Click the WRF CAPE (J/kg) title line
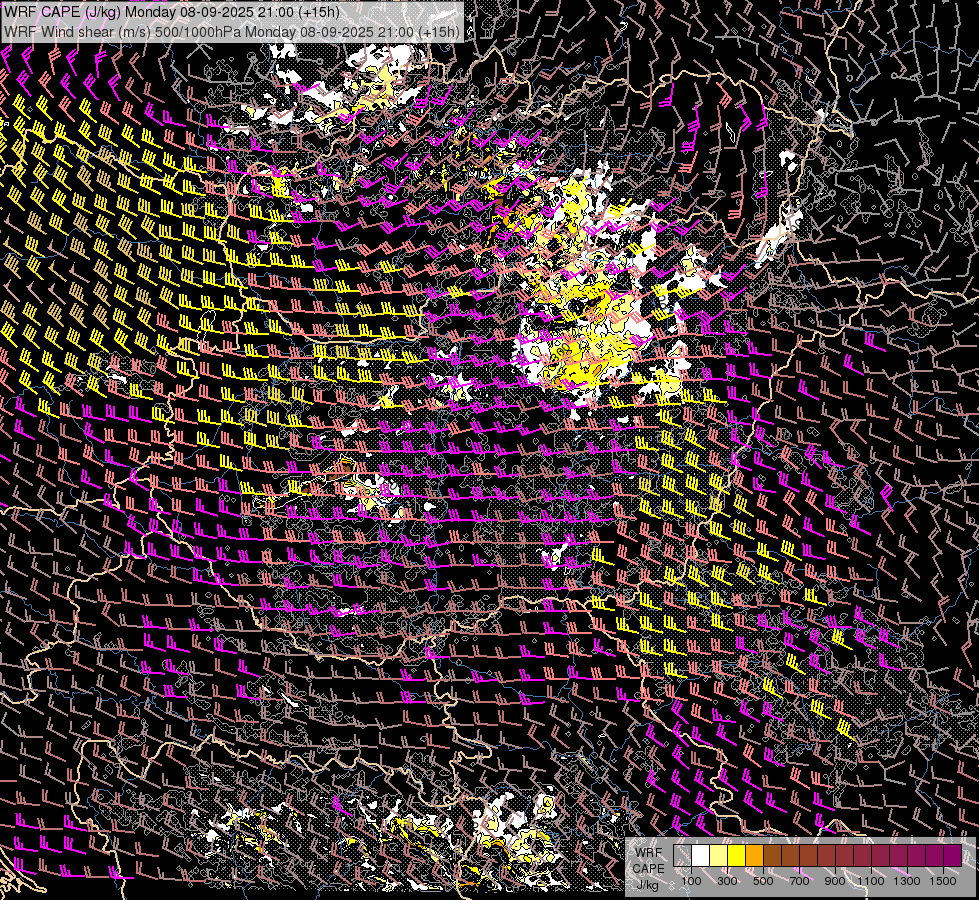This screenshot has height=900, width=979. [x=171, y=12]
